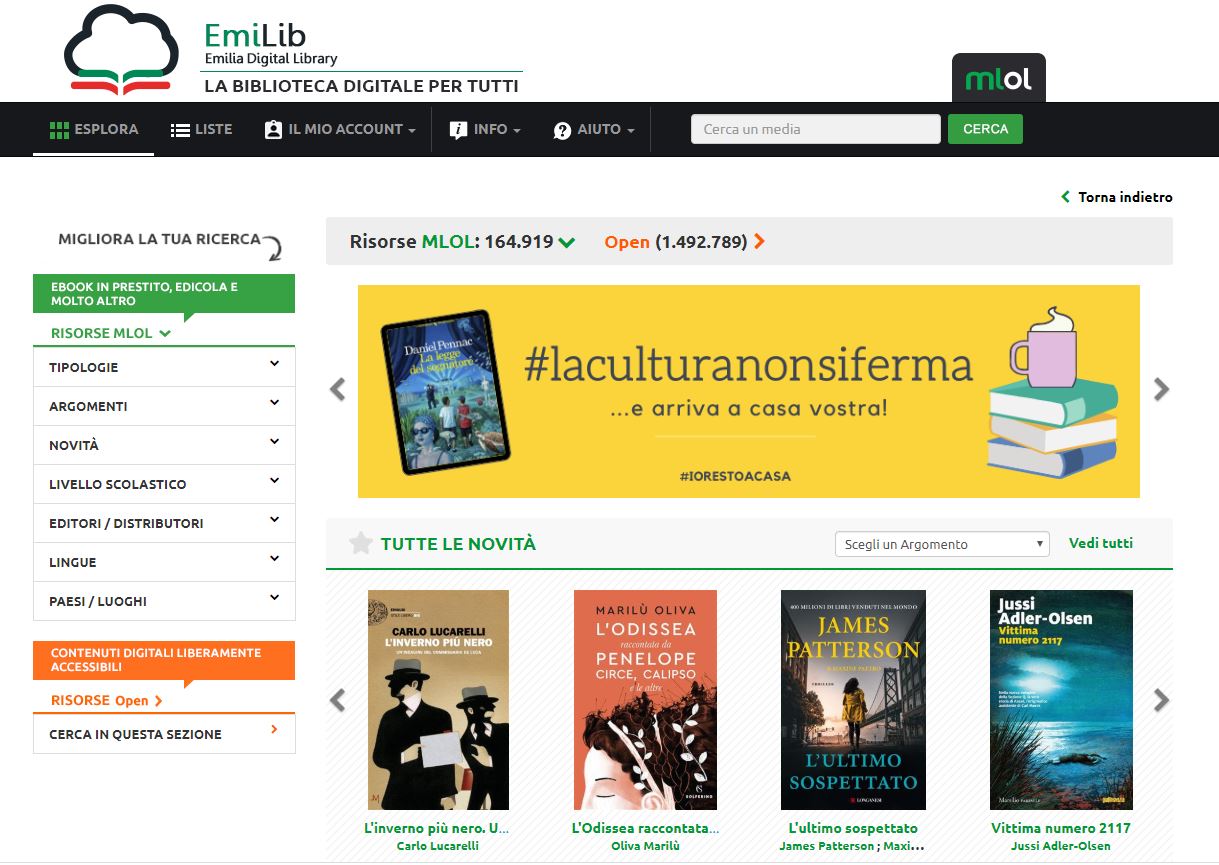Open the Esplora tab

(94, 129)
